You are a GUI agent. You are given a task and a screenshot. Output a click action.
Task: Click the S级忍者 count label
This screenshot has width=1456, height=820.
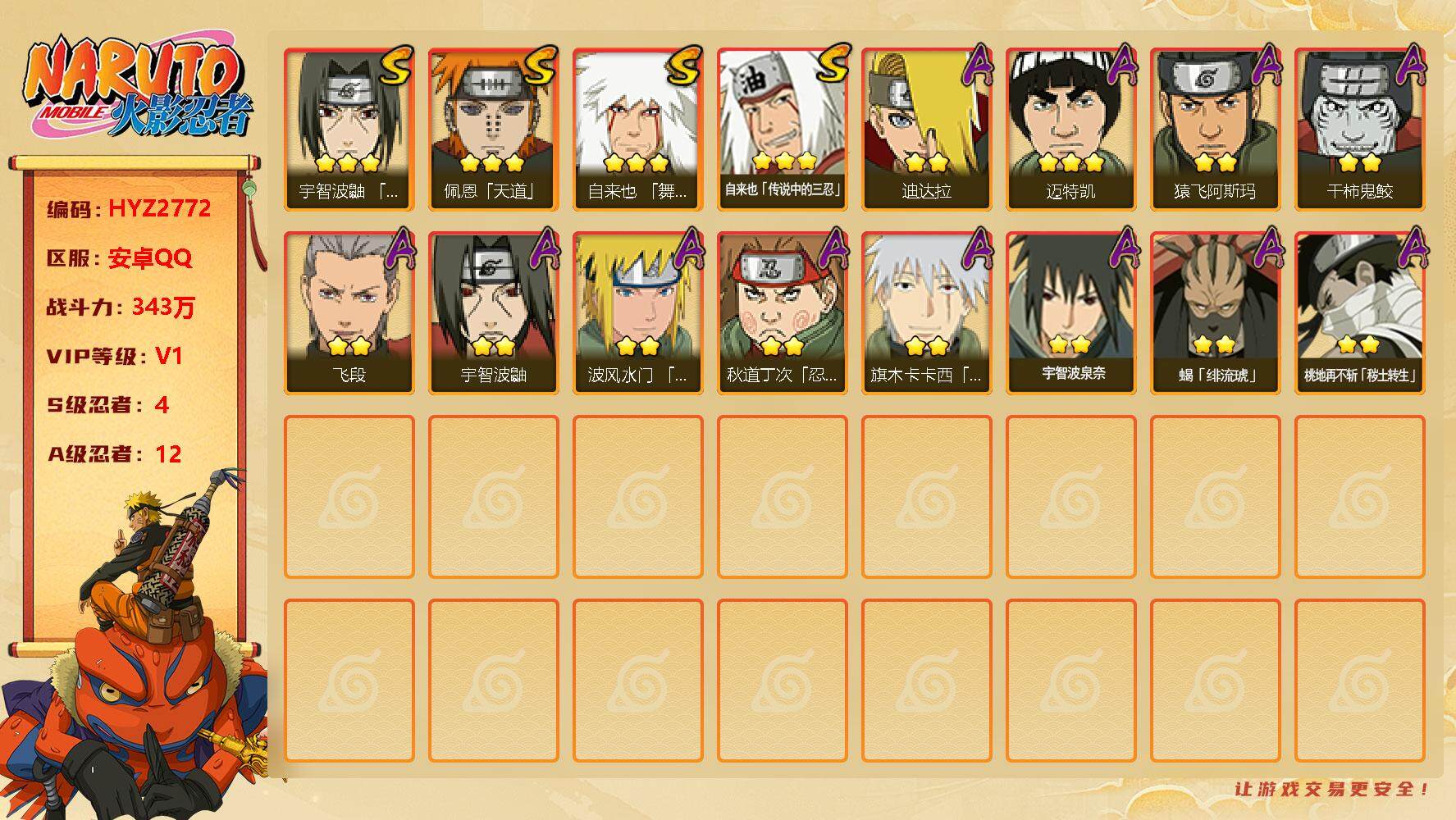click(107, 405)
